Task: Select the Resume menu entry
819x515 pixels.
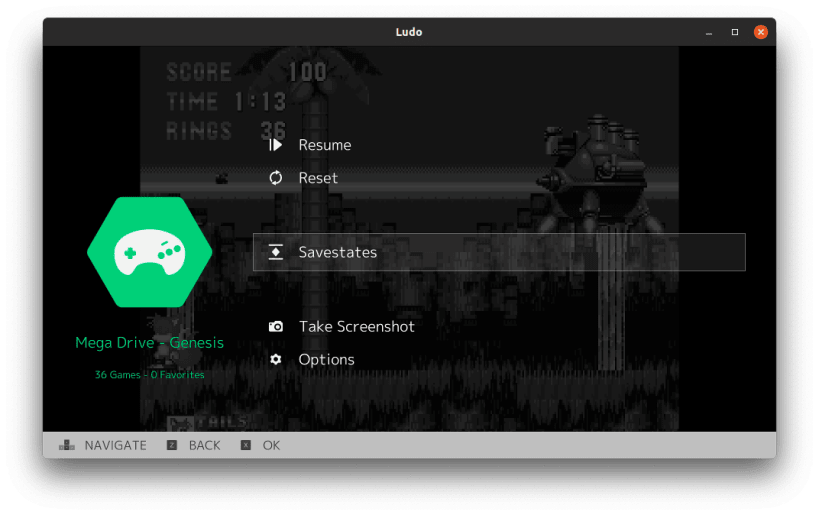Action: [x=324, y=145]
